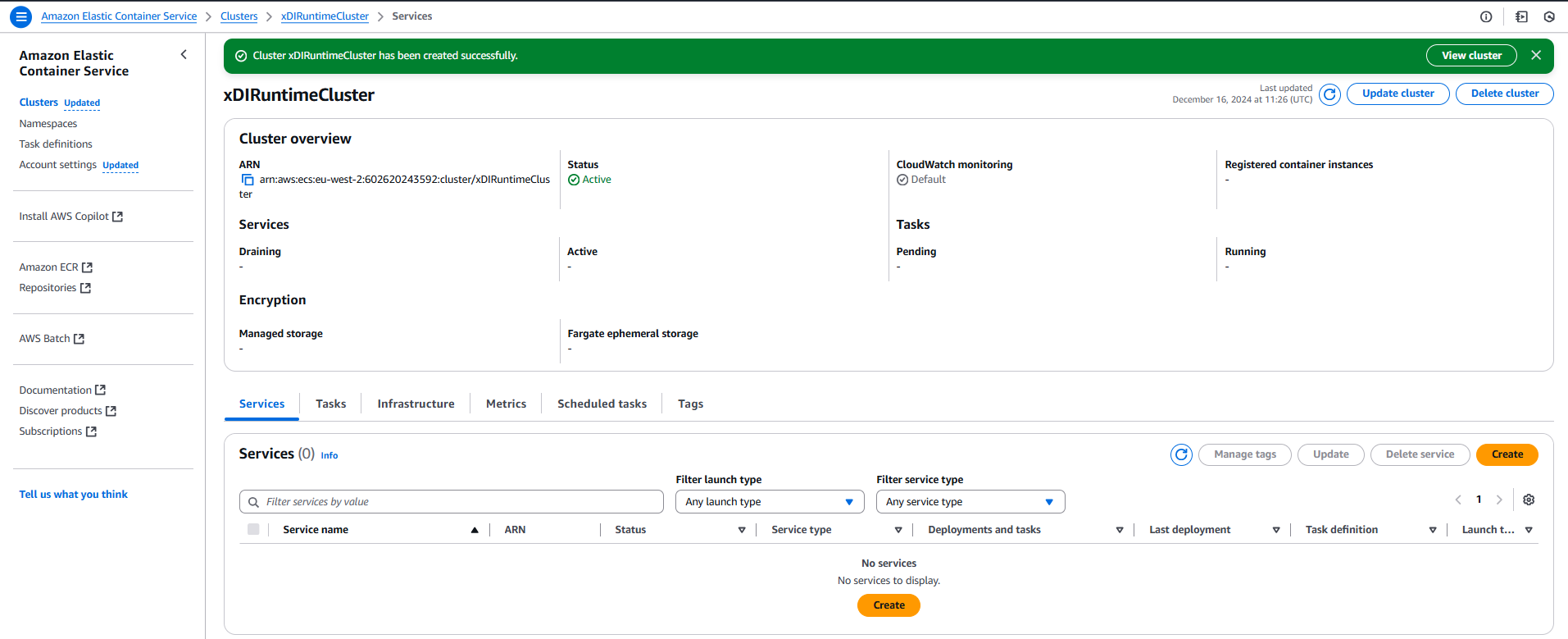
Task: Go to next page of services
Action: [1499, 500]
